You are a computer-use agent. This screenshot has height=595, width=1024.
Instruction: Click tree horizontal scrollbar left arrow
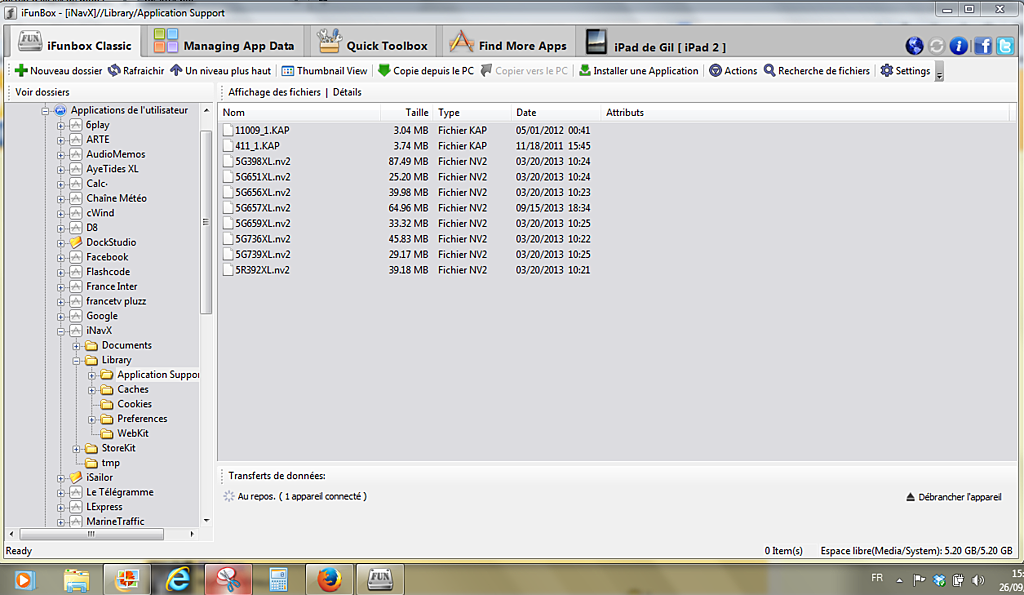pyautogui.click(x=12, y=534)
